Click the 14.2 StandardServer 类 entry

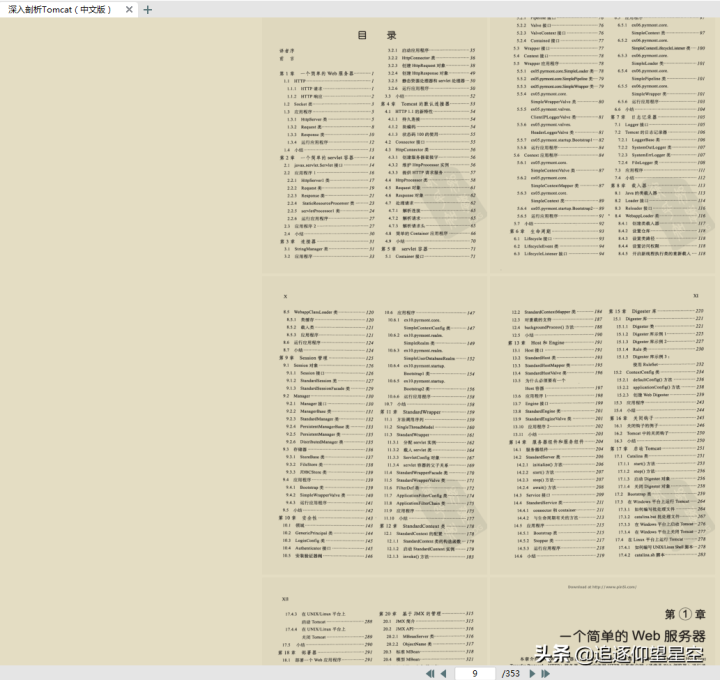(558, 457)
